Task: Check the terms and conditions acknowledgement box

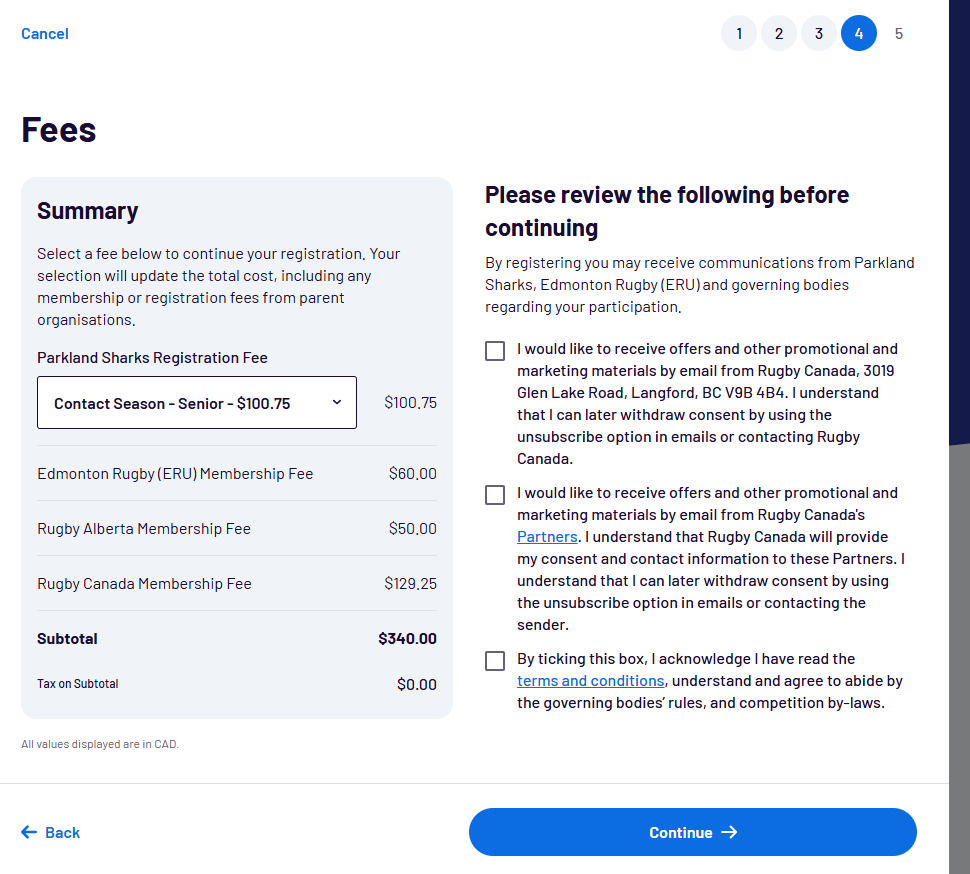Action: tap(495, 661)
